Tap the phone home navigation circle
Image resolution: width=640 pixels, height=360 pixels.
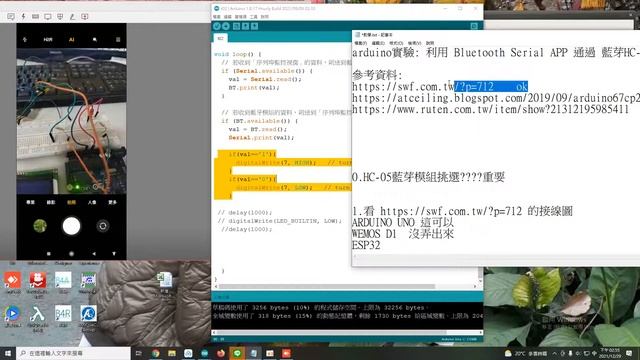click(71, 253)
